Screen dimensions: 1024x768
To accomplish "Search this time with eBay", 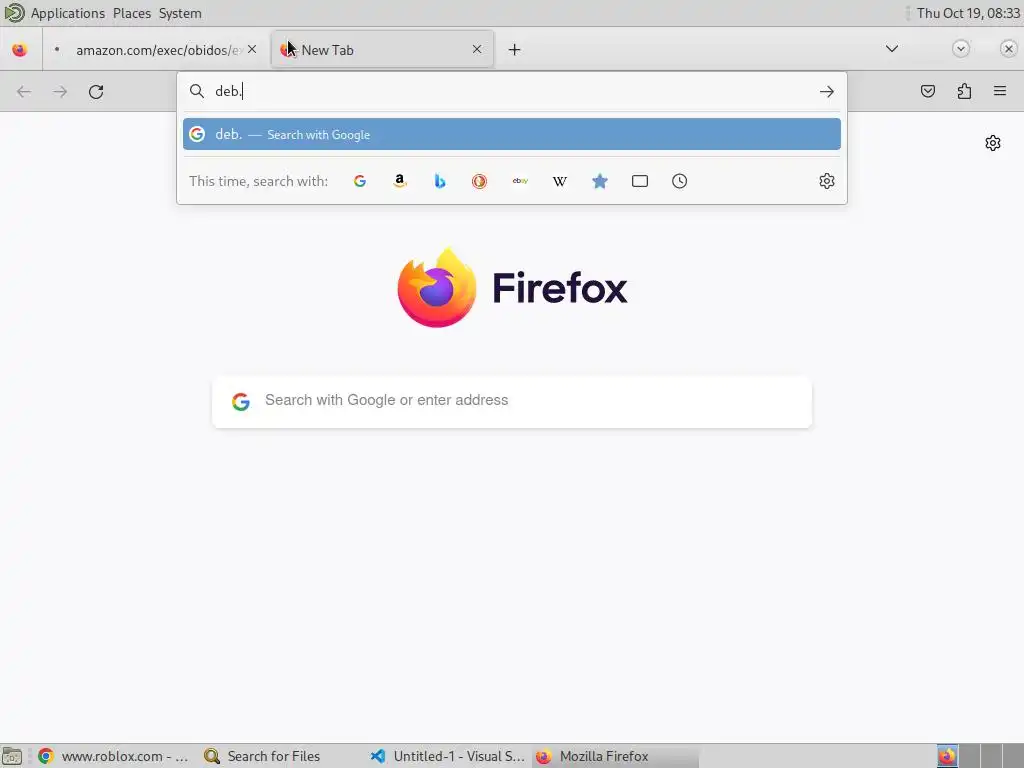I will pos(520,181).
